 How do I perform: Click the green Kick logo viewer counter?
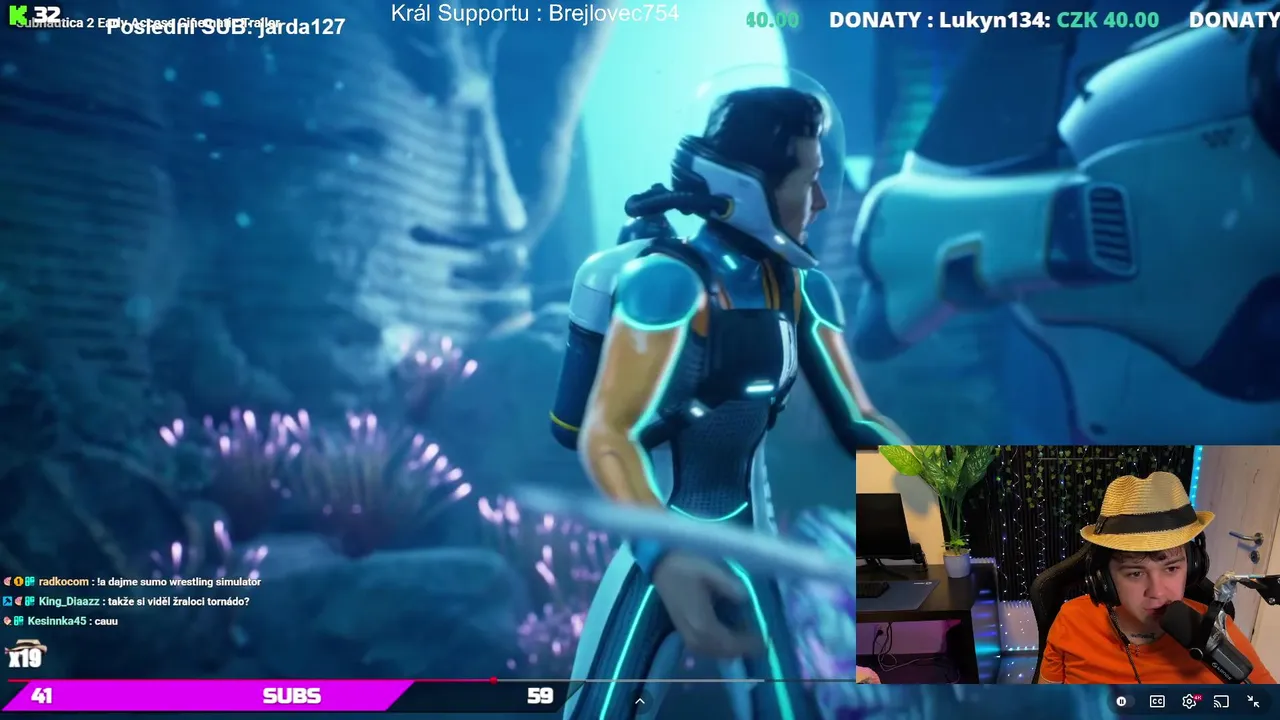[x=35, y=14]
